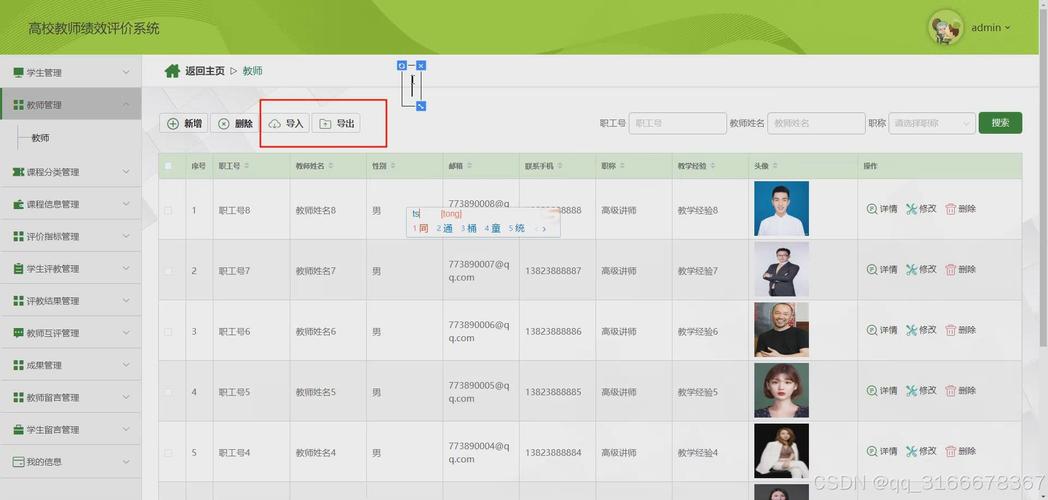
Task: Select 教师留言管理 menu label
Action: coord(53,397)
